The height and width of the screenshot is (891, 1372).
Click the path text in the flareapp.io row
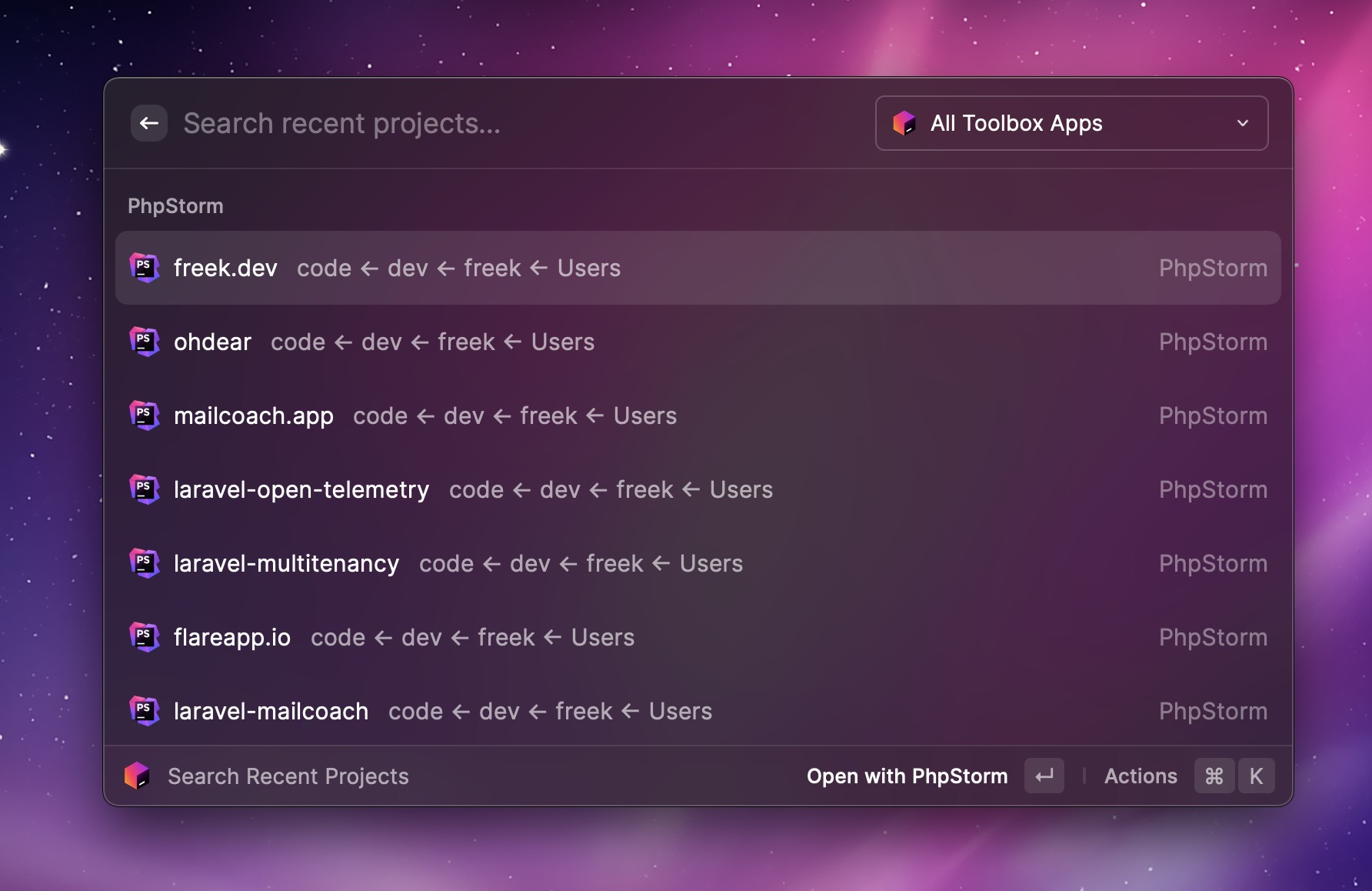(x=472, y=637)
